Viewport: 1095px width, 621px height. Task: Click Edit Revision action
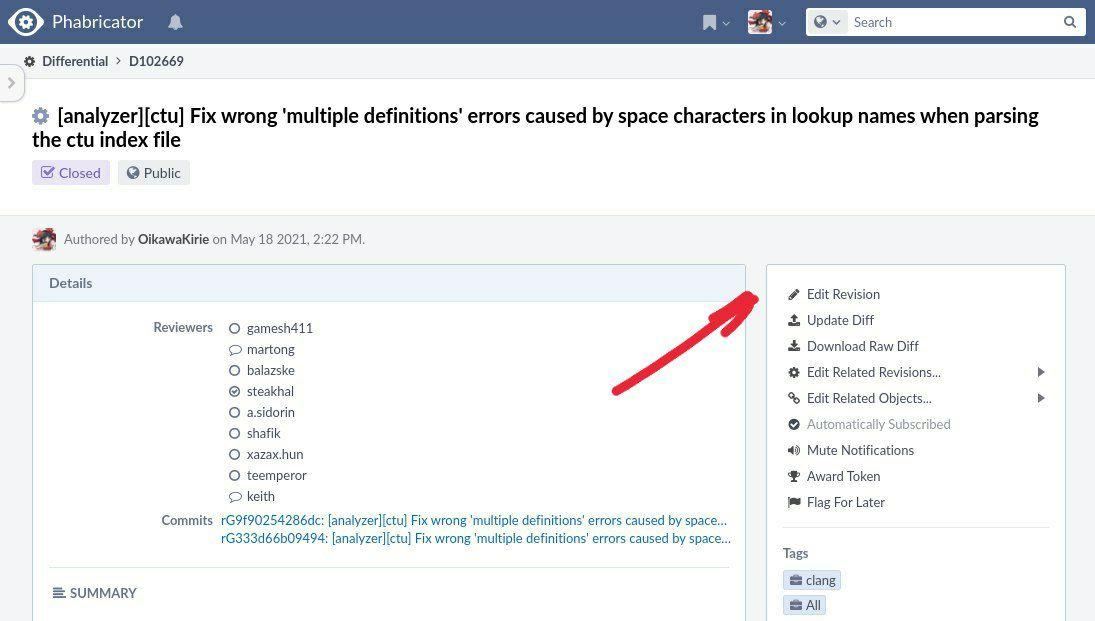tap(843, 294)
